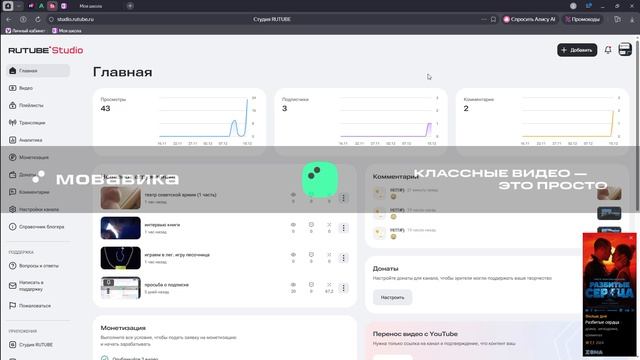Open the channel avatar profile menu
The image size is (640, 360).
coord(625,50)
